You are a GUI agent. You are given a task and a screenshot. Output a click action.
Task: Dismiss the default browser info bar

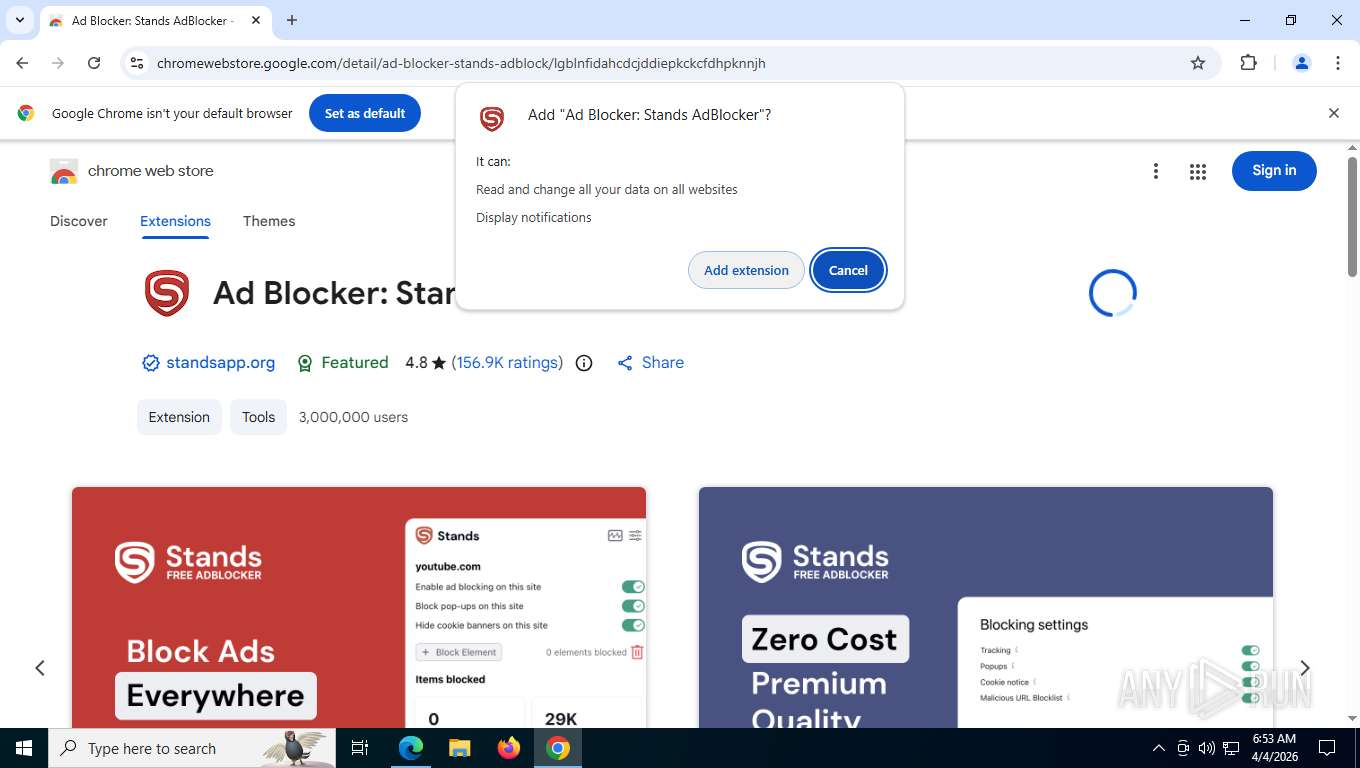[x=1333, y=113]
